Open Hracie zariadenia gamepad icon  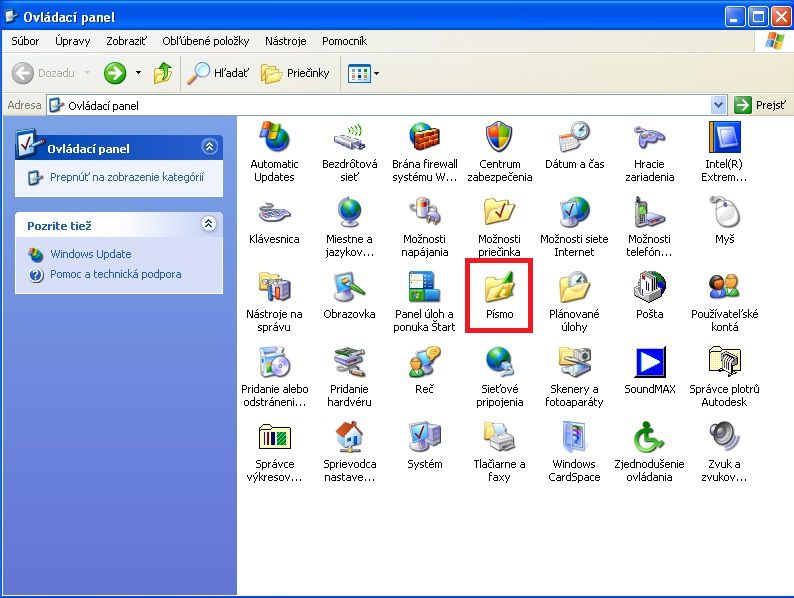coord(649,152)
